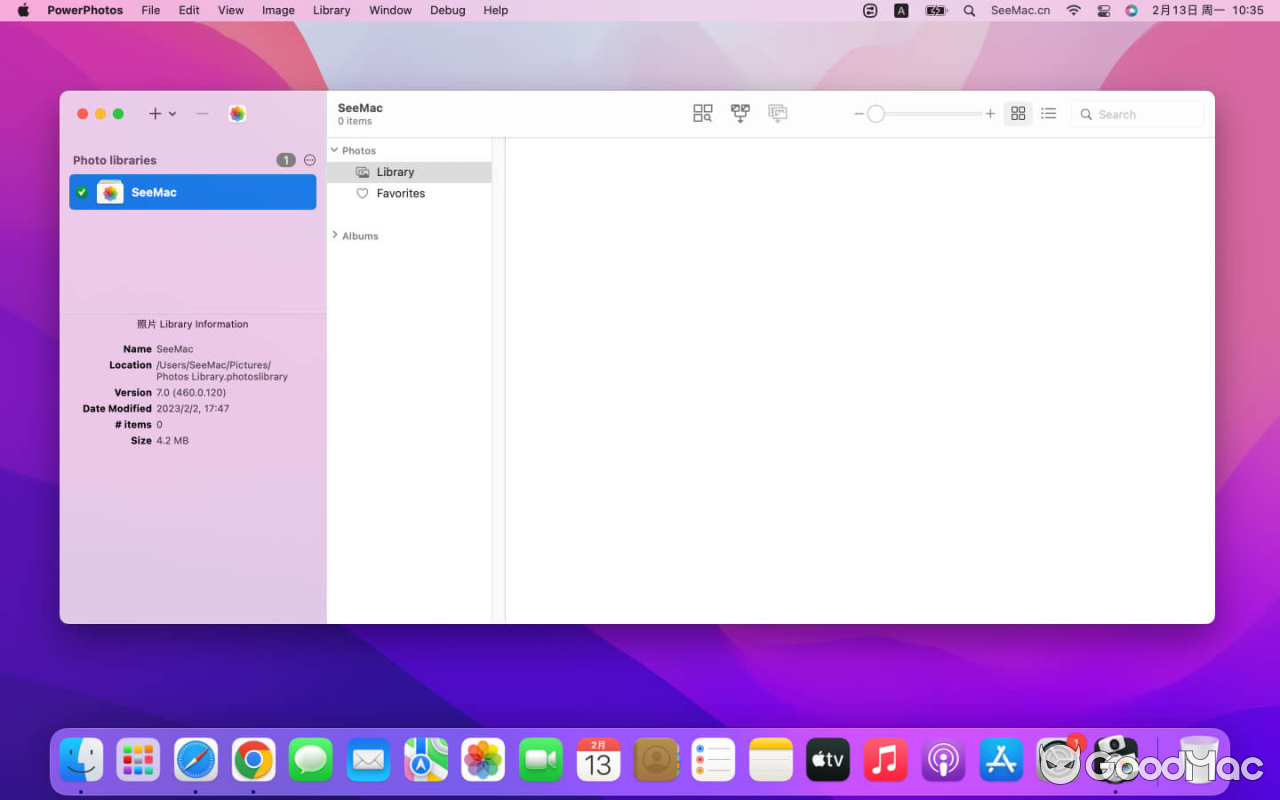Open the add library plus dropdown
Image resolution: width=1280 pixels, height=800 pixels.
[162, 114]
